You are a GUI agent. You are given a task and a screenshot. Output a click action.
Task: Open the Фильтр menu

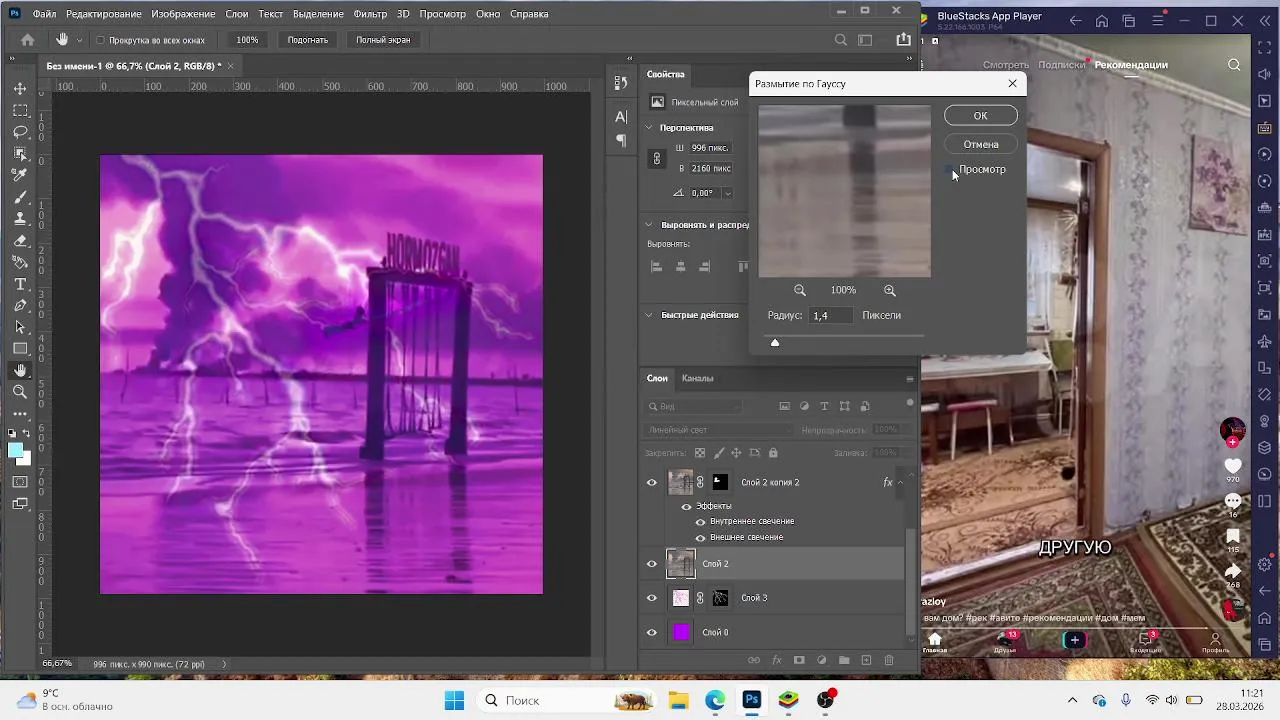[370, 14]
